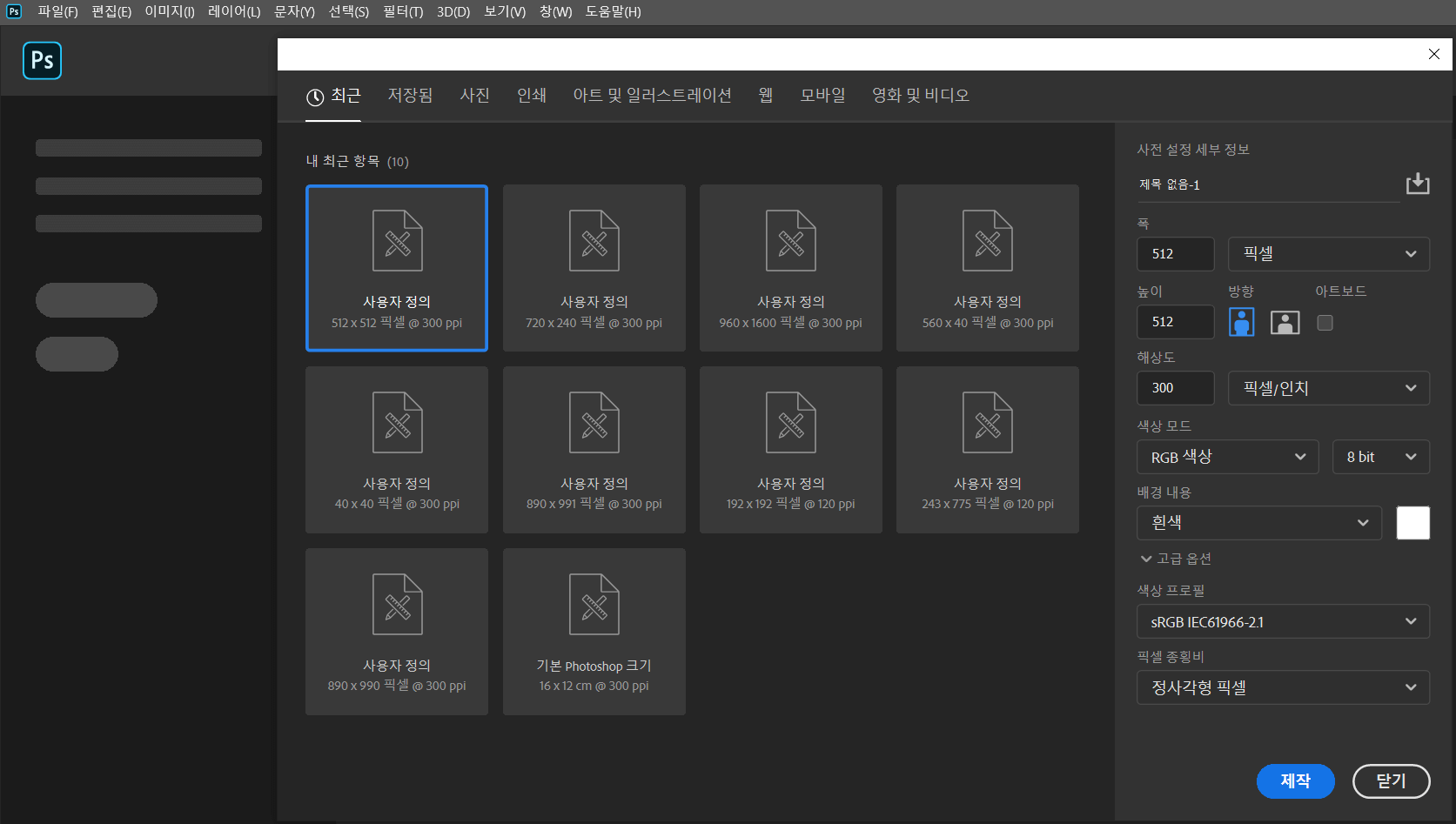Select the 720 x 240 픽셀 preset card
1456x824 pixels.
click(x=594, y=268)
